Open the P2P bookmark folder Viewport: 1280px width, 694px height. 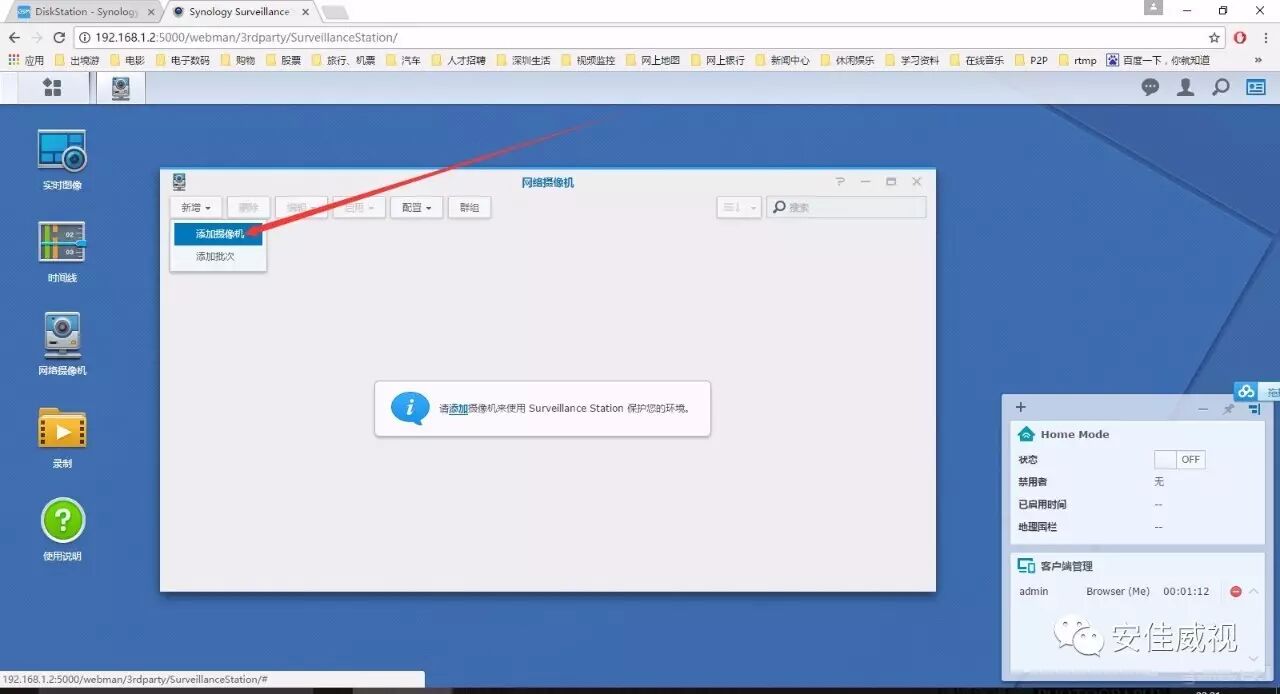click(x=1030, y=60)
